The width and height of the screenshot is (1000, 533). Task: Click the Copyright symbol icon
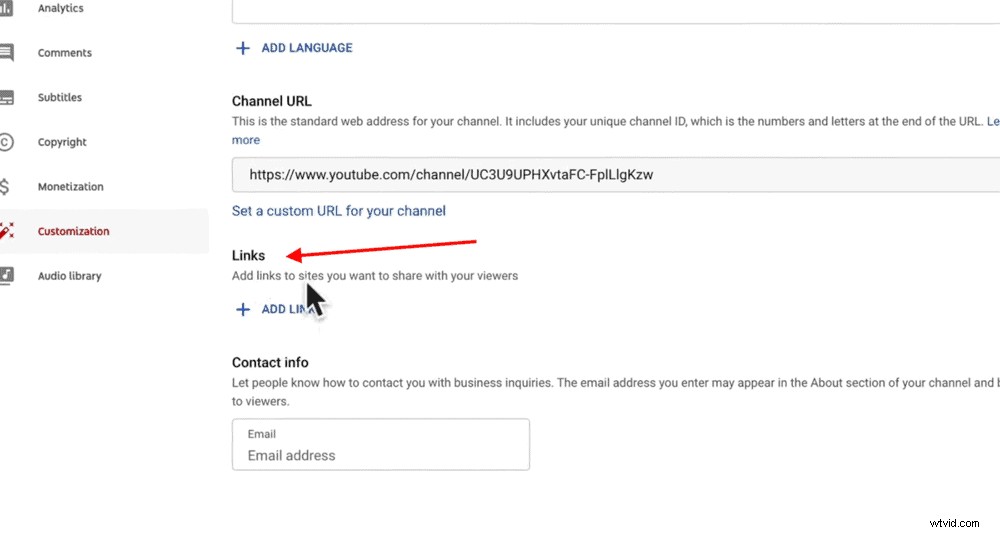click(x=6, y=142)
